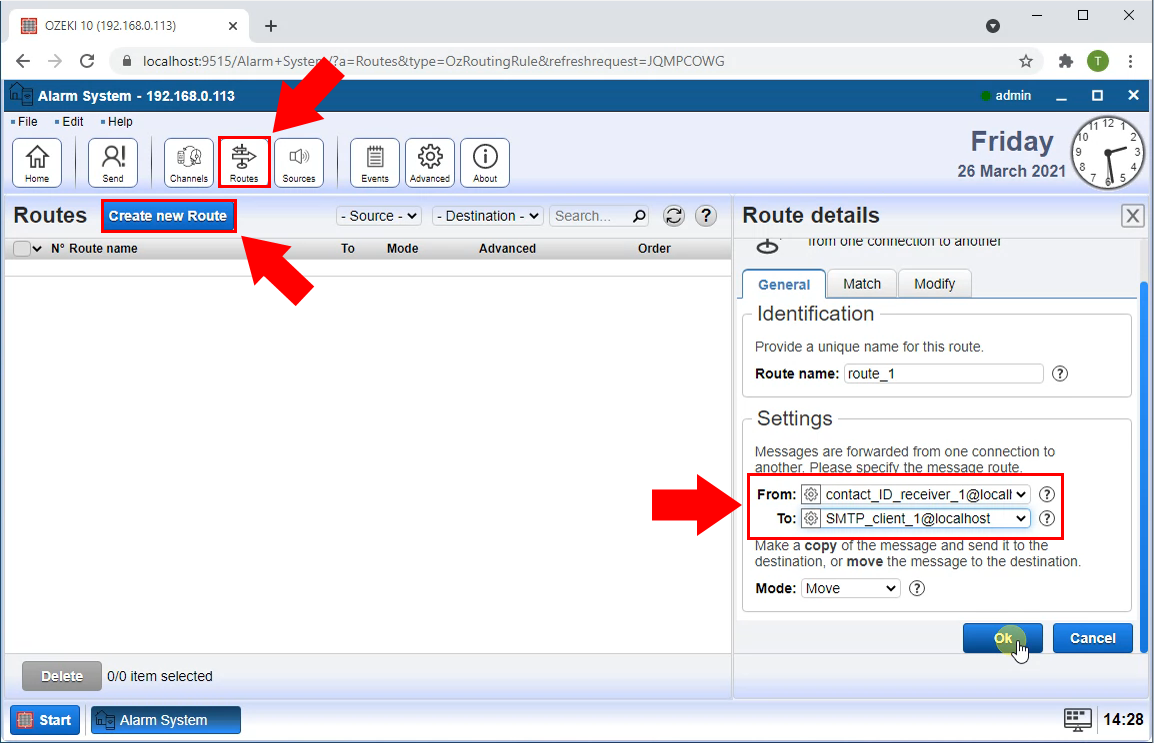The height and width of the screenshot is (743, 1154).
Task: Click the Create new Route button
Action: (x=168, y=216)
